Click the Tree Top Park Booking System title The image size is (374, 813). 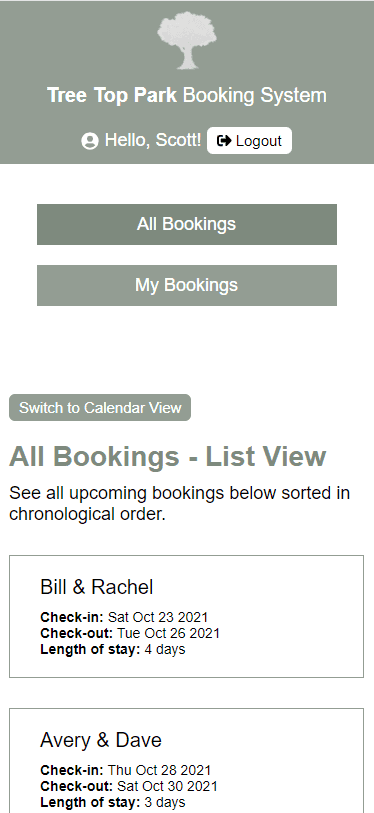coord(187,95)
